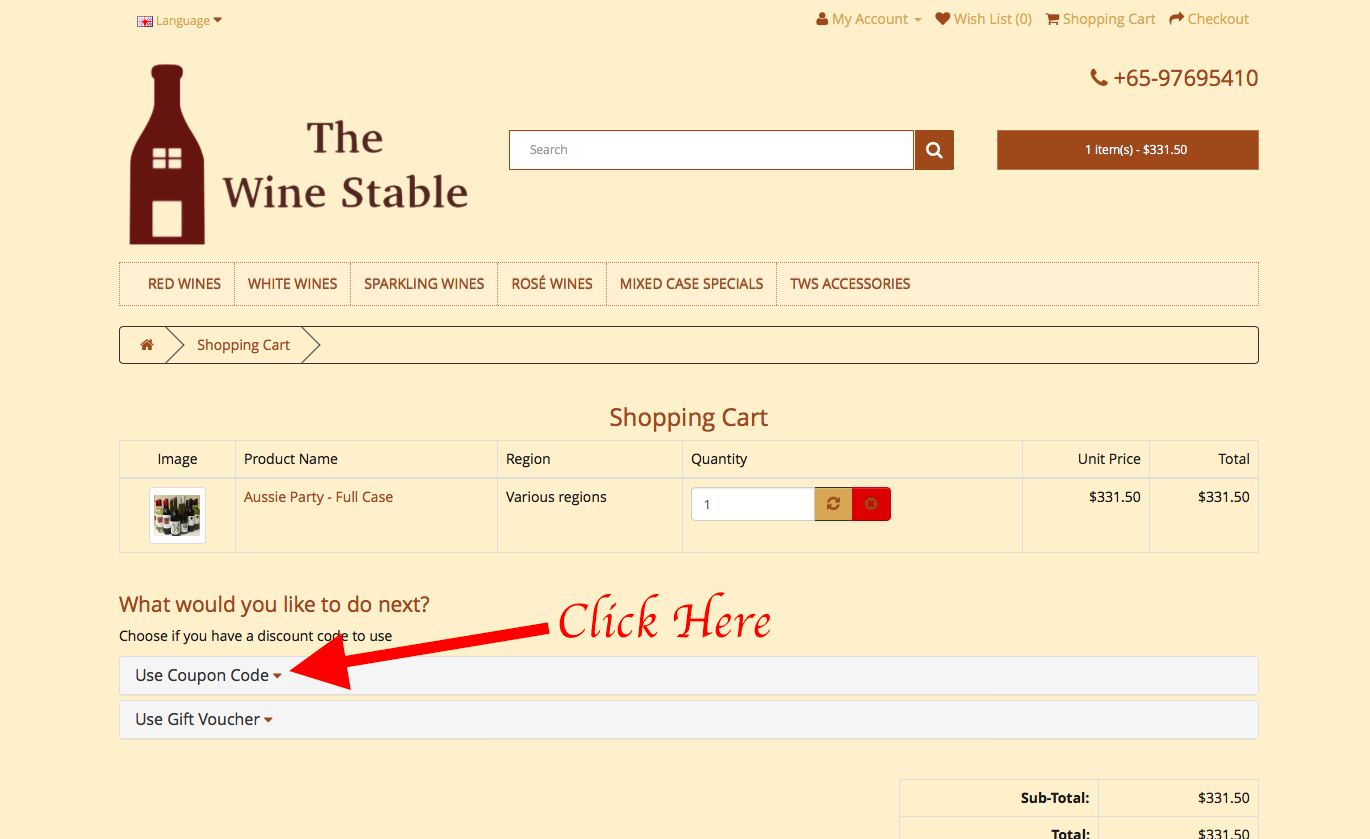Click the heart icon for Wish List
This screenshot has height=839, width=1370.
pyautogui.click(x=942, y=19)
